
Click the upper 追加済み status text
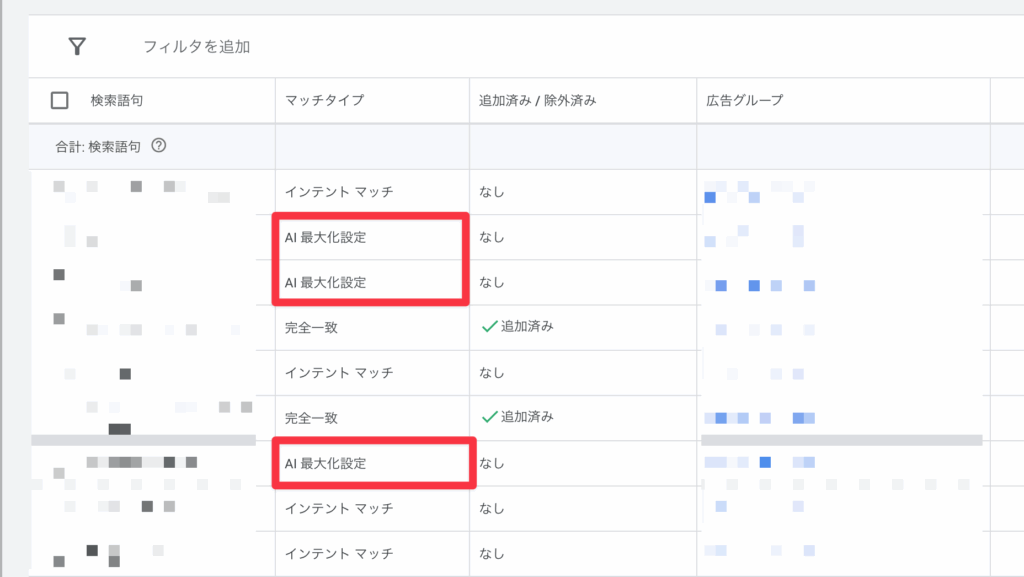(527, 326)
